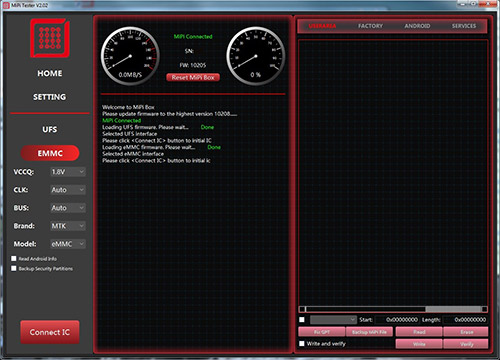Click the SN: label text
Viewport: 500px width, 360px height.
pos(189,51)
